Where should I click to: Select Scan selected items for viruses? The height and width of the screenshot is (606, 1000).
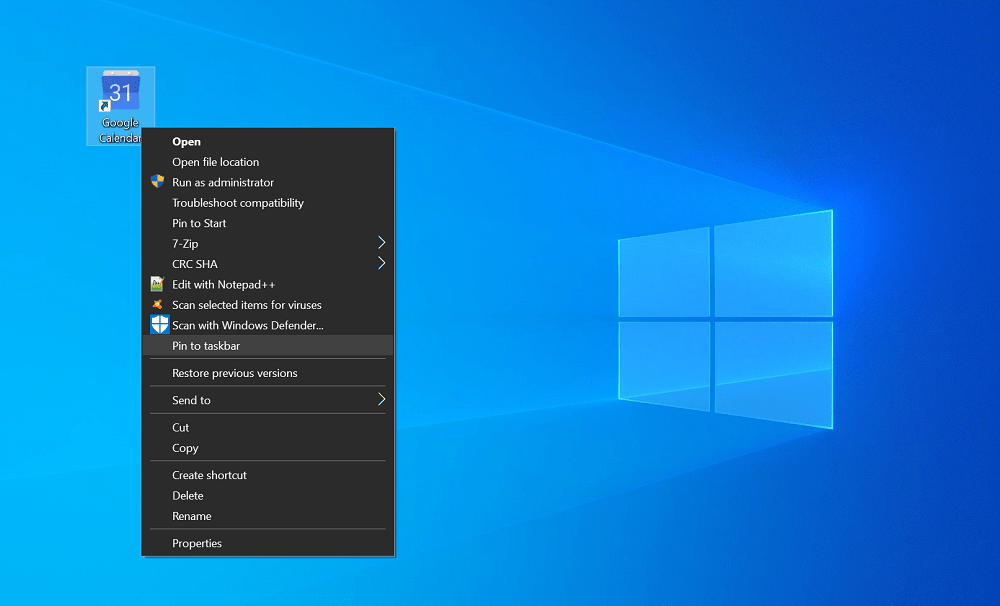tap(268, 305)
